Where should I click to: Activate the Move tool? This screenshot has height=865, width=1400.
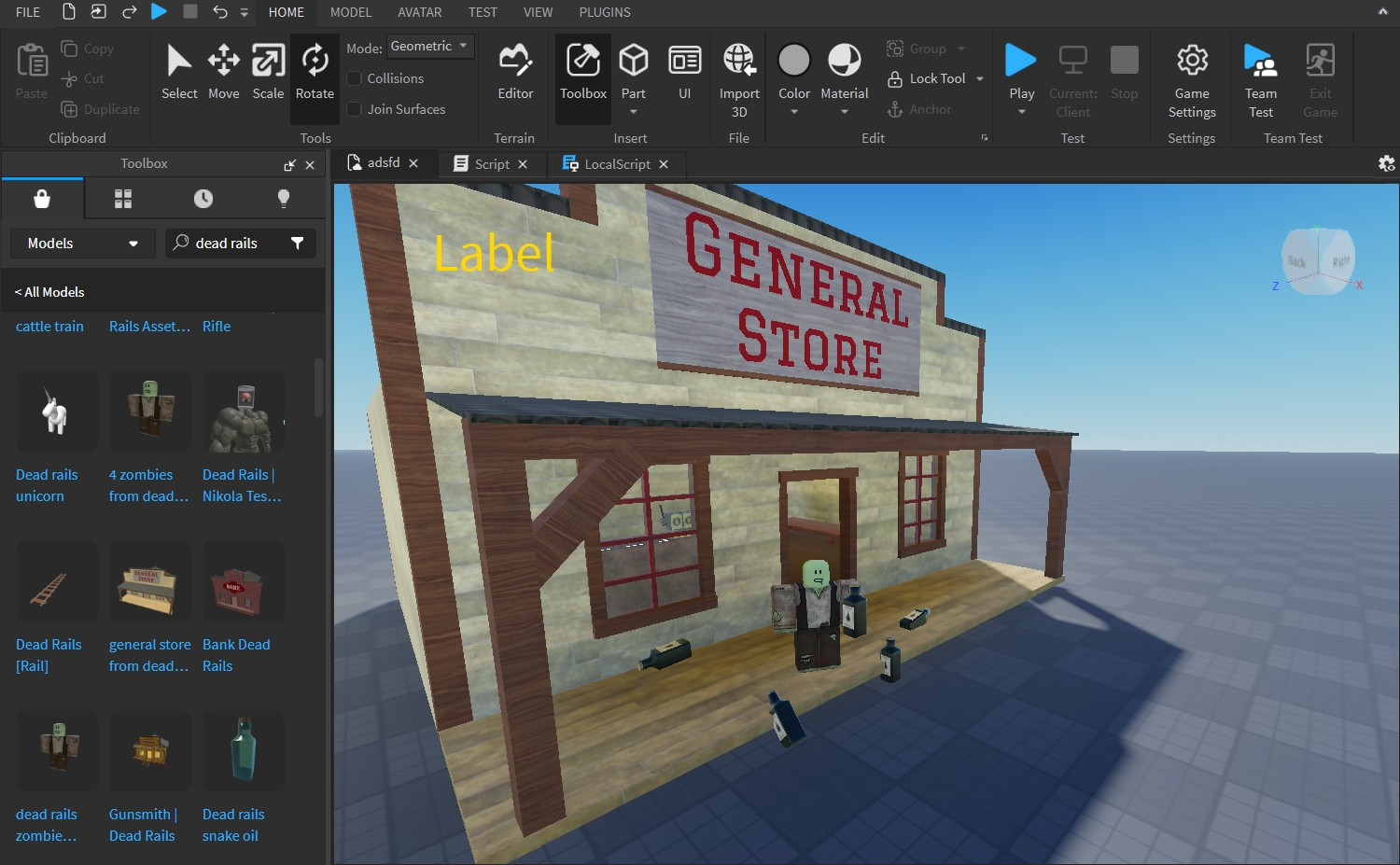223,73
